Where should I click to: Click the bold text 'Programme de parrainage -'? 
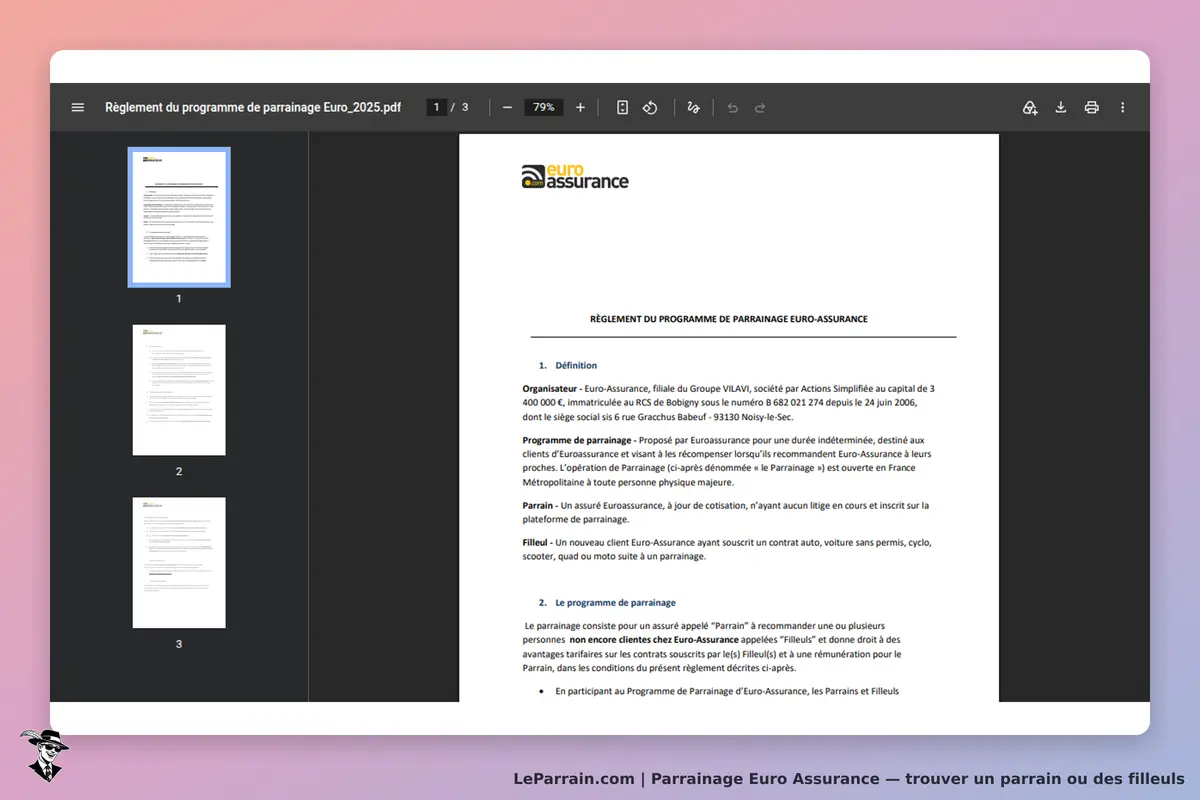(578, 440)
